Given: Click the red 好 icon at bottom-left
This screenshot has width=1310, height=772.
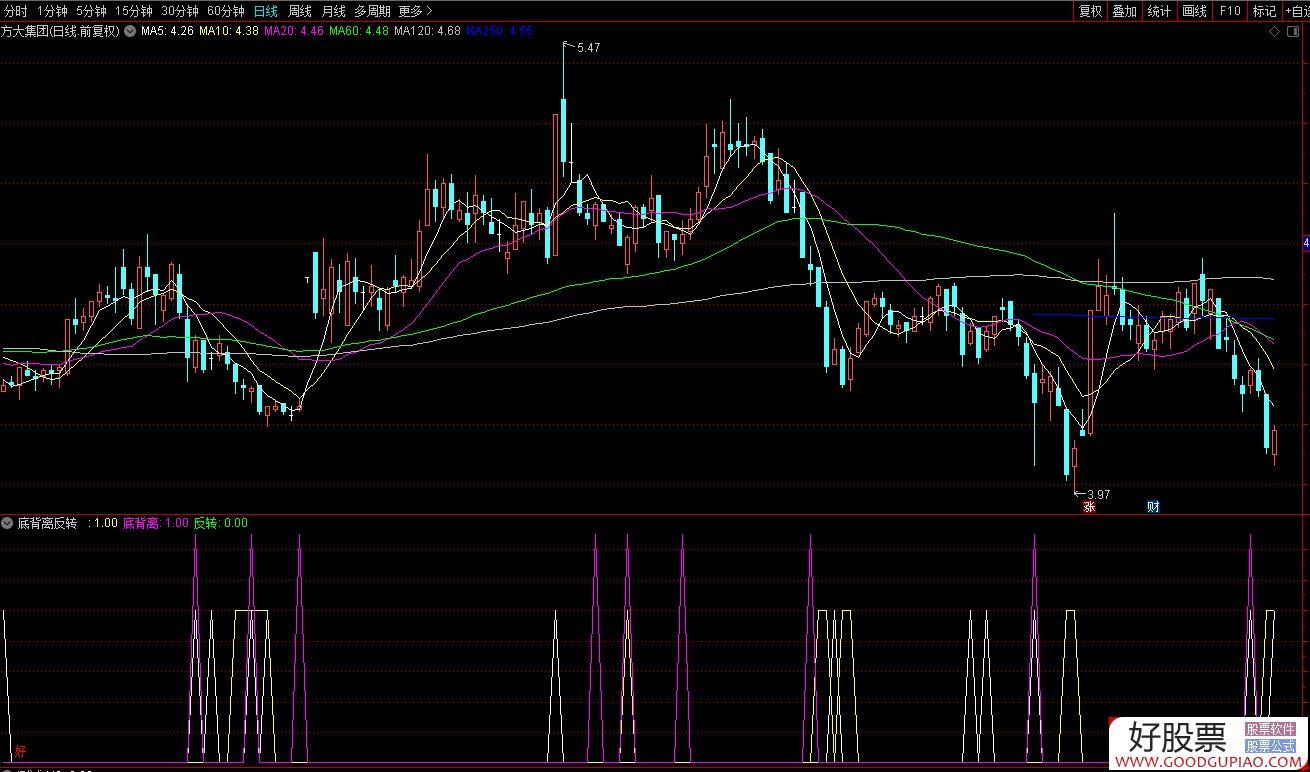Looking at the screenshot, I should pos(20,751).
